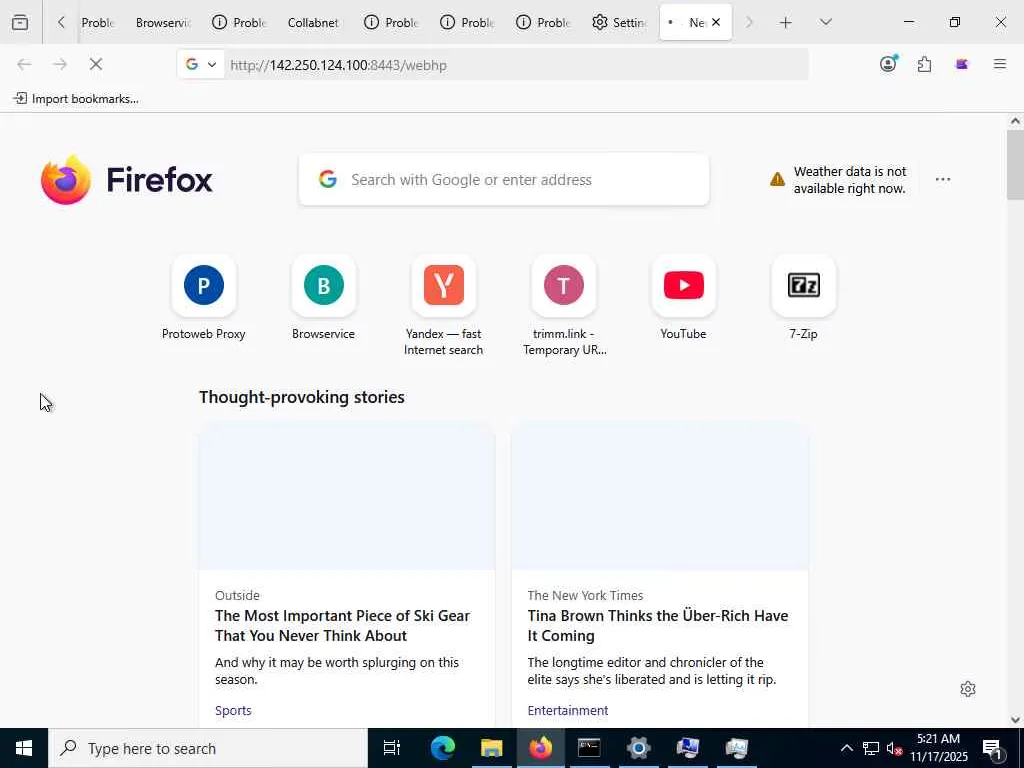
Task: Open new tab customize gear icon
Action: click(968, 689)
